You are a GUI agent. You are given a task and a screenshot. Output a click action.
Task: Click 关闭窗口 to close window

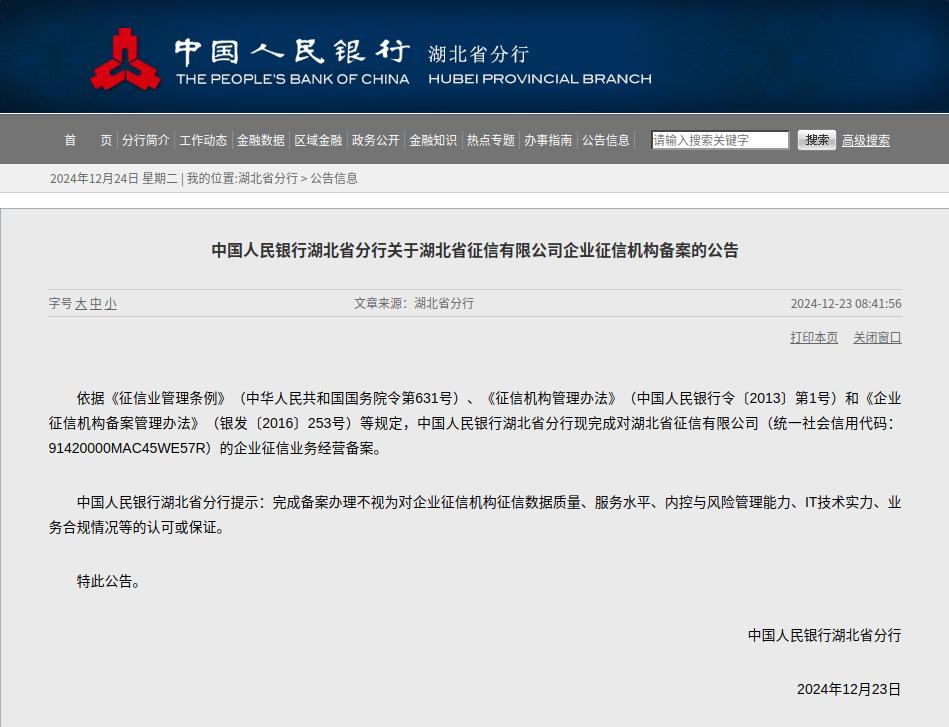click(x=877, y=338)
